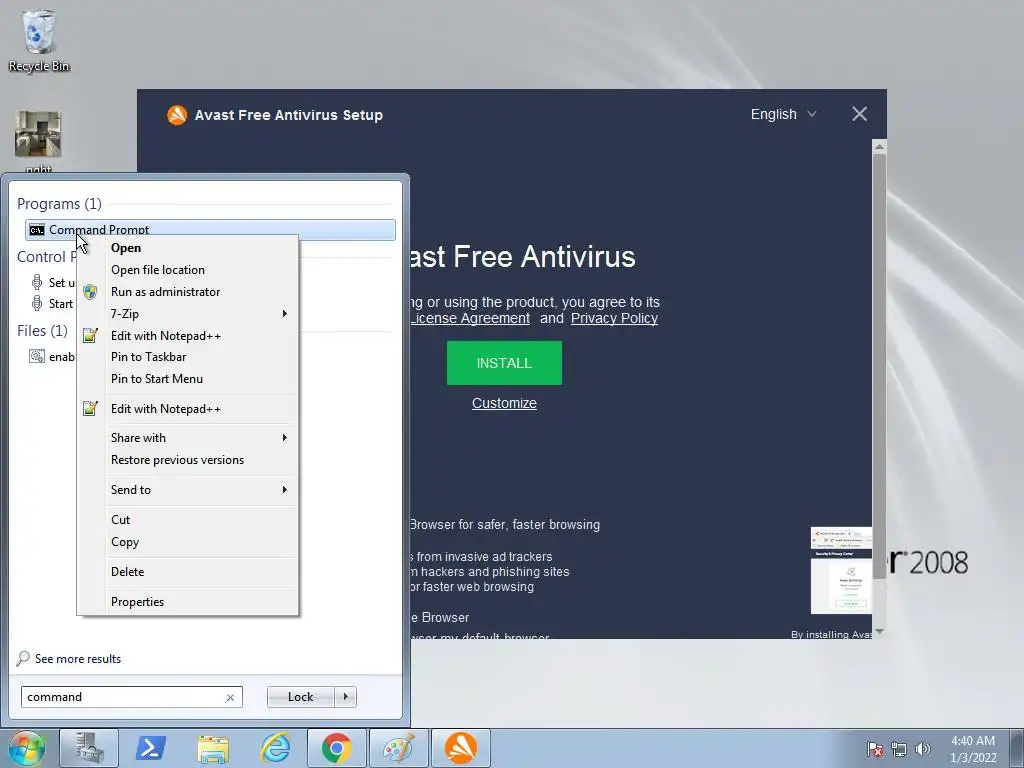This screenshot has height=768, width=1024.
Task: Click the Action Center flag tray icon
Action: pyautogui.click(x=875, y=749)
